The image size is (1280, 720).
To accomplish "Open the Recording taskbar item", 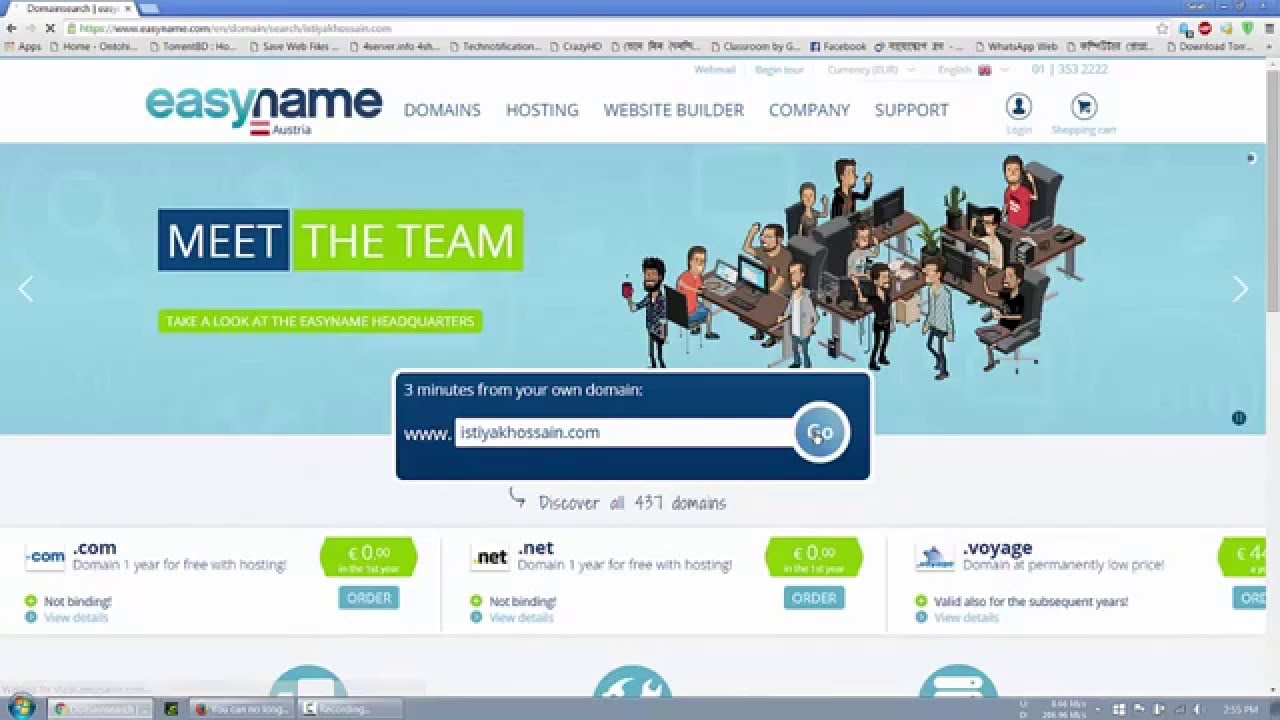I will [x=350, y=708].
